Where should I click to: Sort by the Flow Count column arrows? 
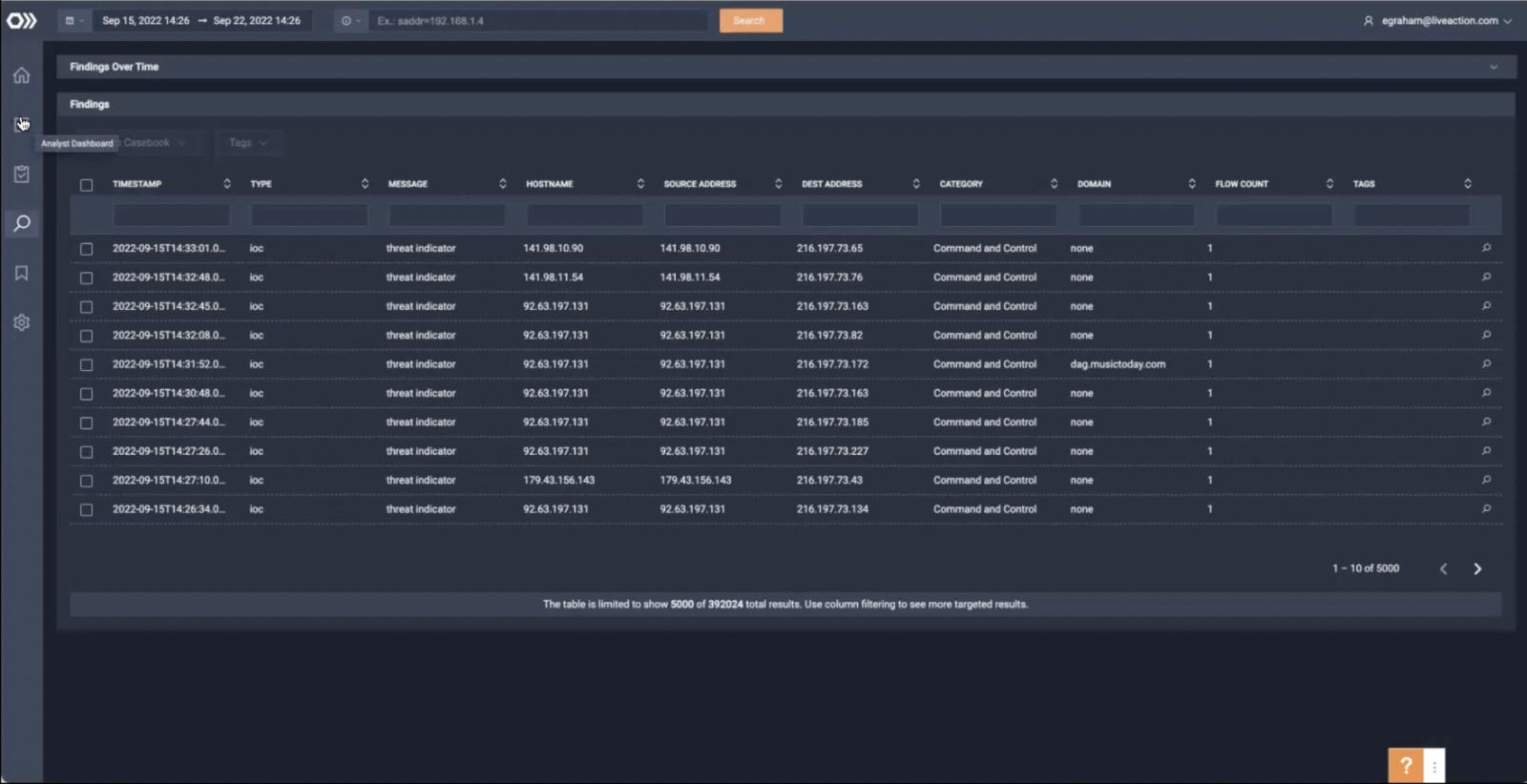(x=1329, y=183)
